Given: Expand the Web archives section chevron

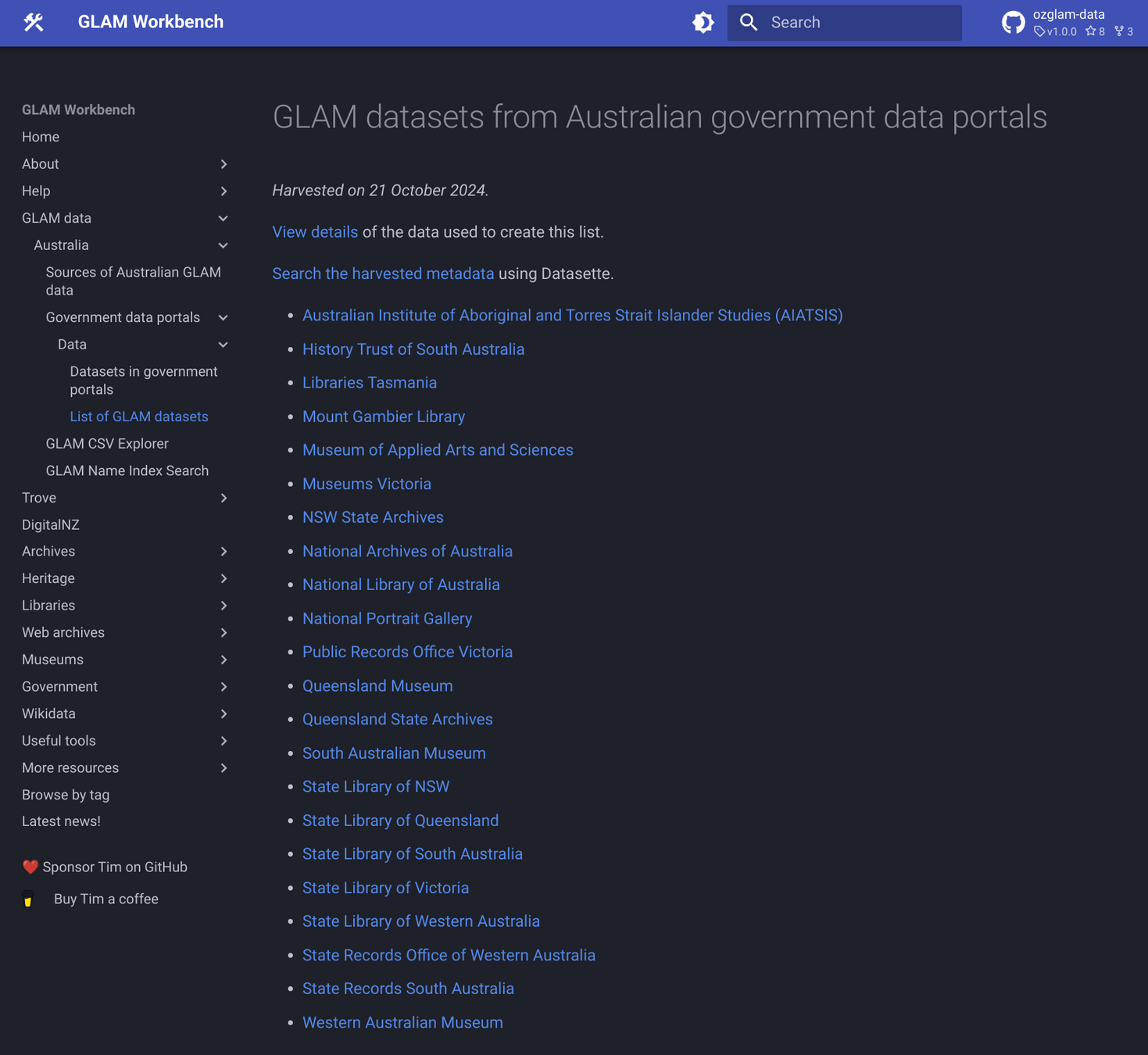Looking at the screenshot, I should [x=224, y=633].
